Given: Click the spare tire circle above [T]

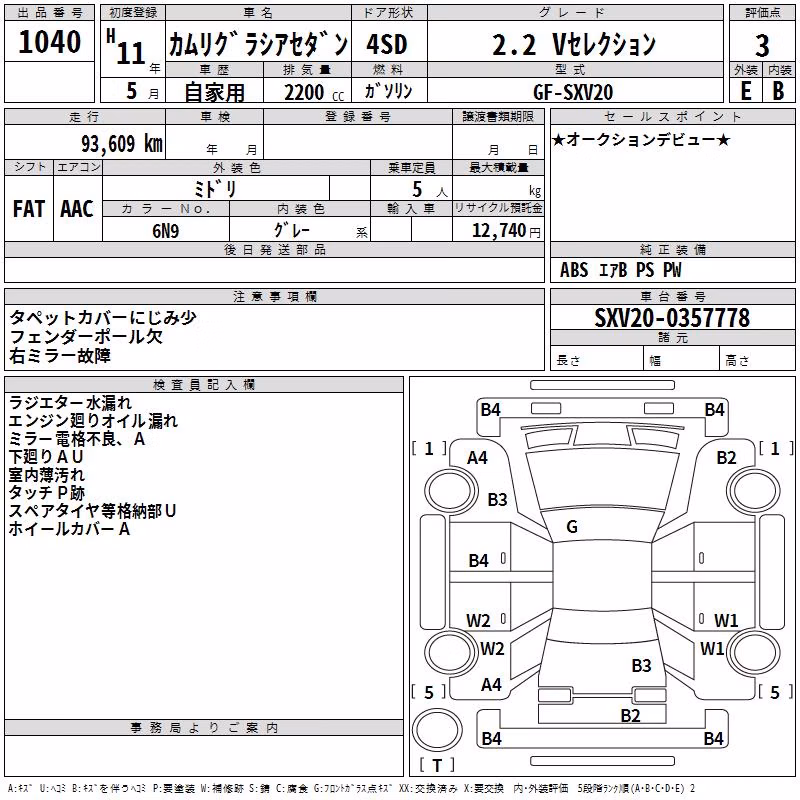Looking at the screenshot, I should pyautogui.click(x=437, y=730).
